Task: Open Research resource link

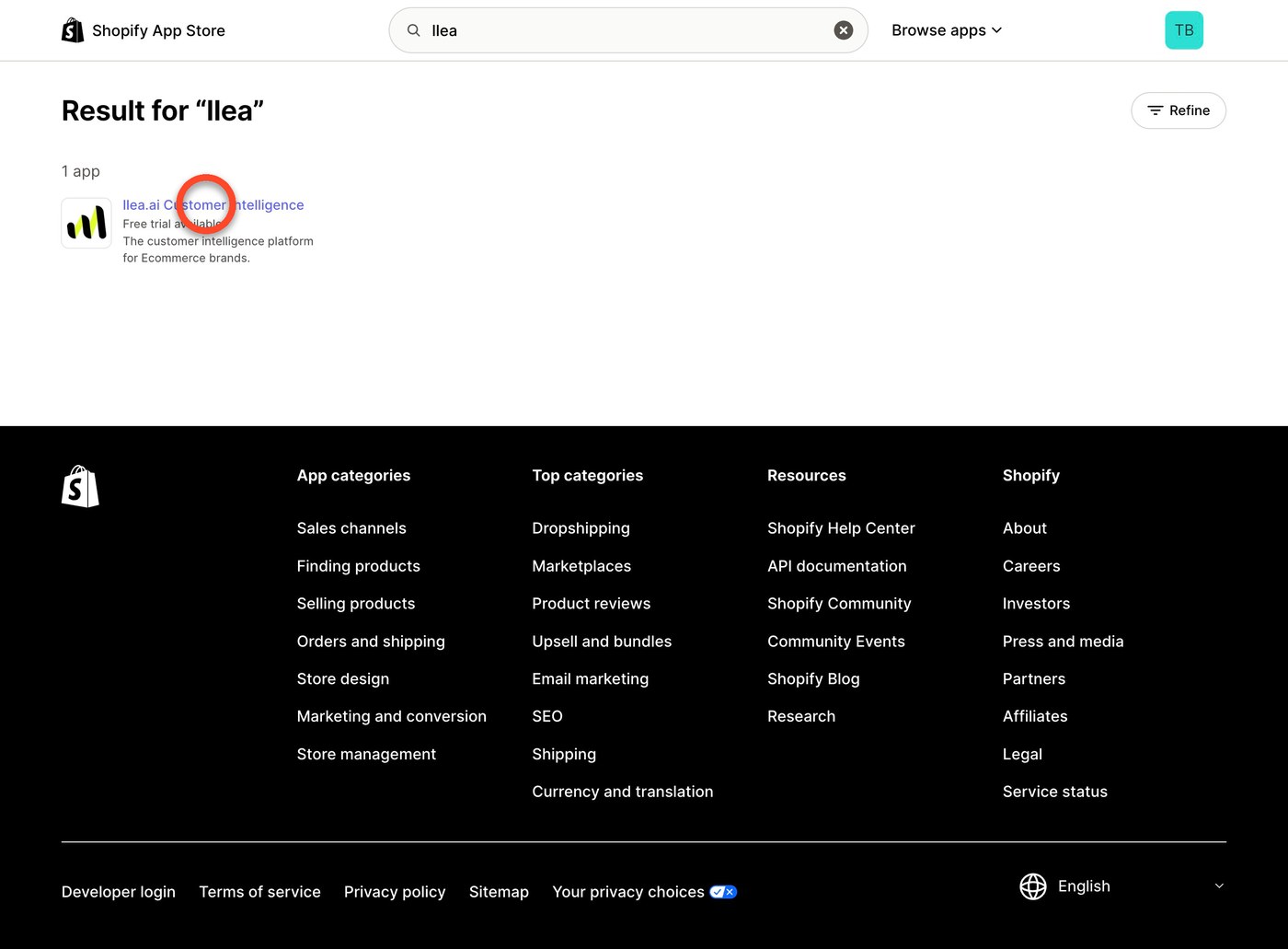Action: point(801,716)
